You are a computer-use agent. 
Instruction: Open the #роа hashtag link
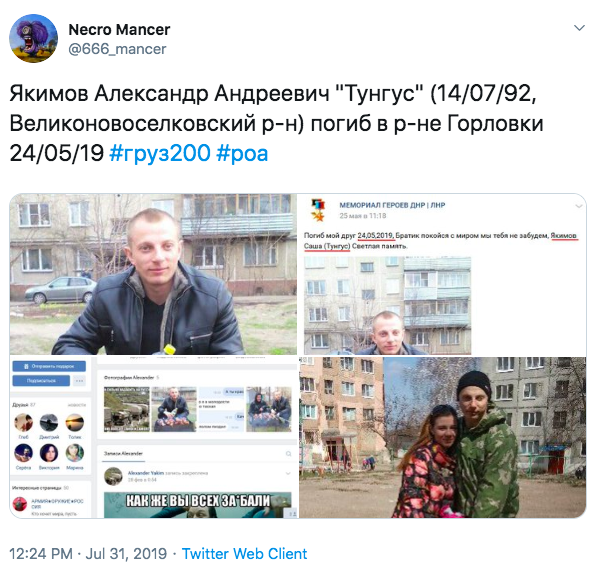pos(242,153)
